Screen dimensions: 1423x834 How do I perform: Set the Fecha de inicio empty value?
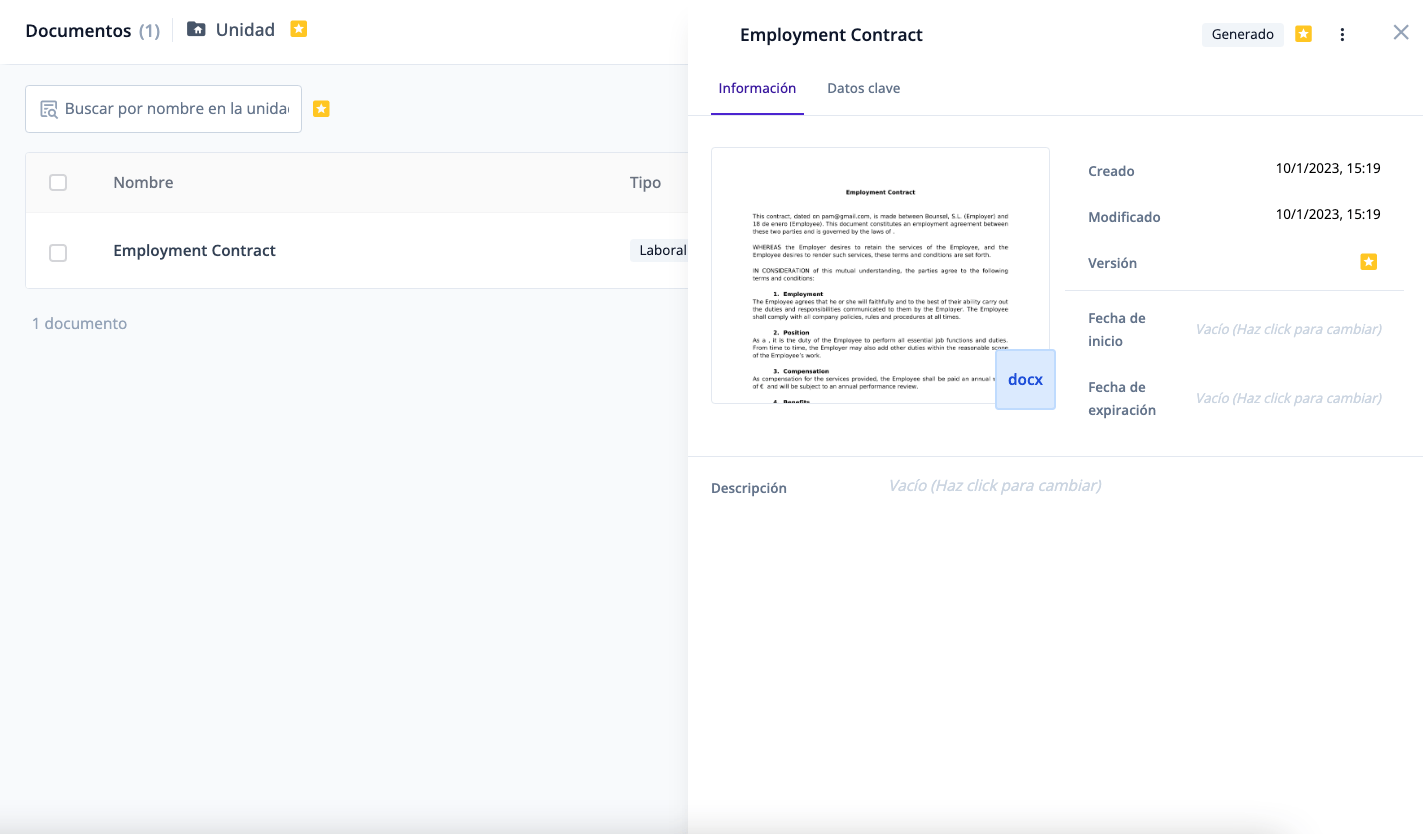(1288, 329)
